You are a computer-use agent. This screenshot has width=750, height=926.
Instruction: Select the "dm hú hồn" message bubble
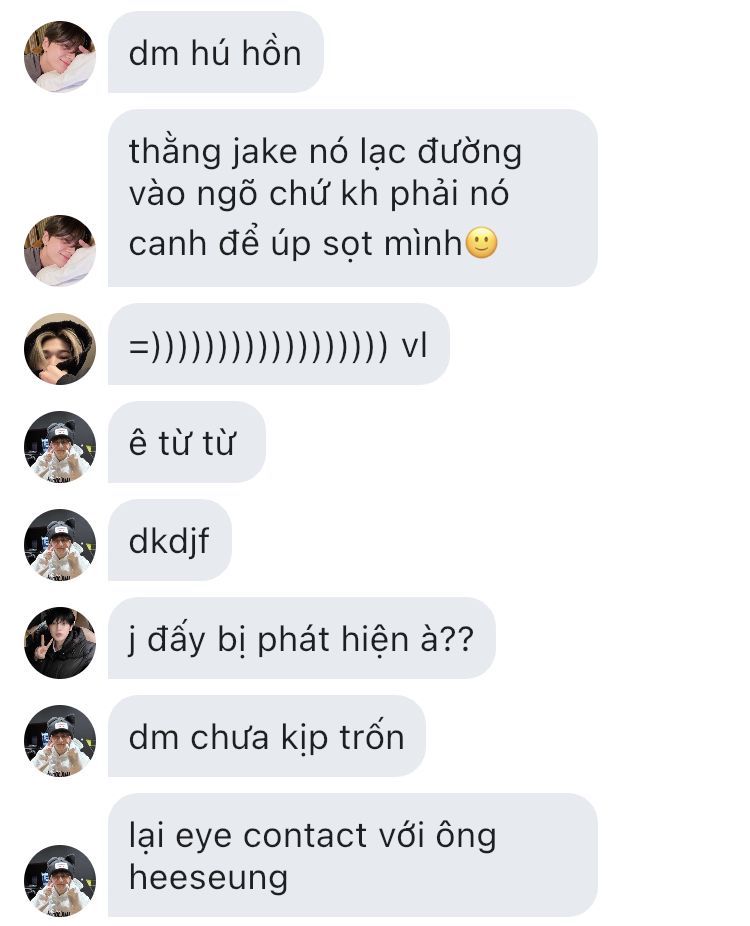[x=216, y=52]
